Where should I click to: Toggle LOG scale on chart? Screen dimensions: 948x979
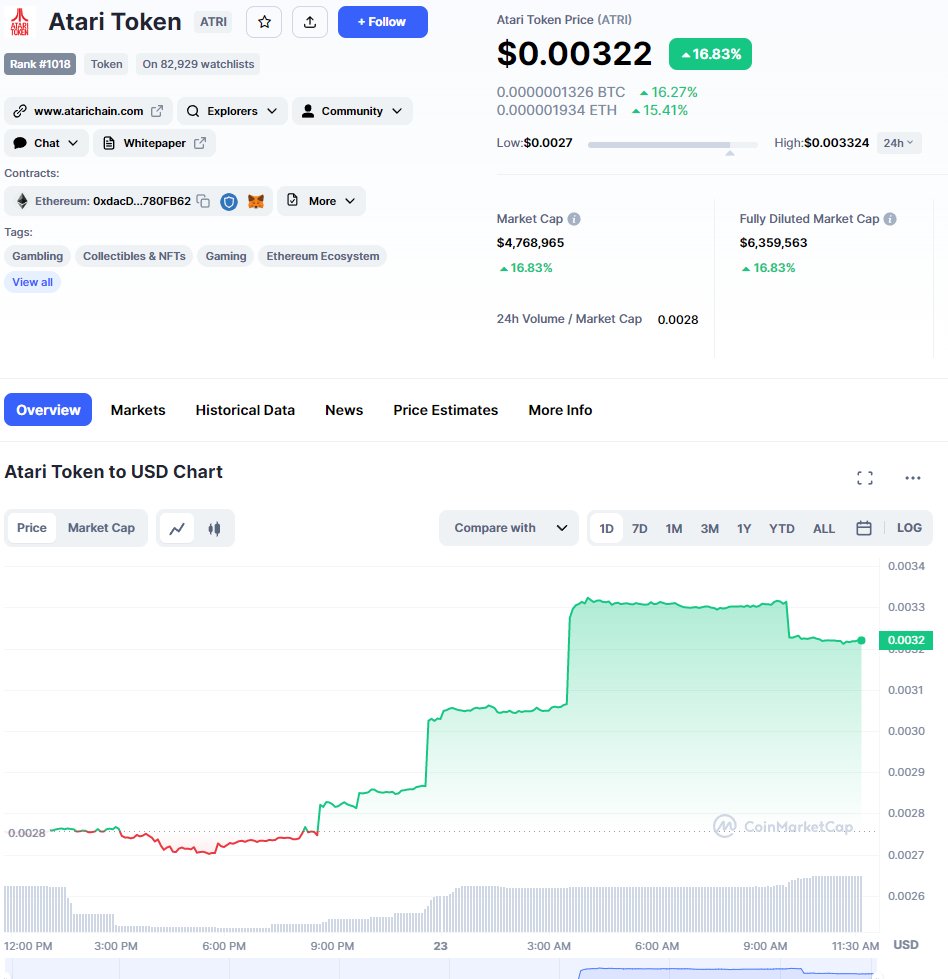[909, 528]
